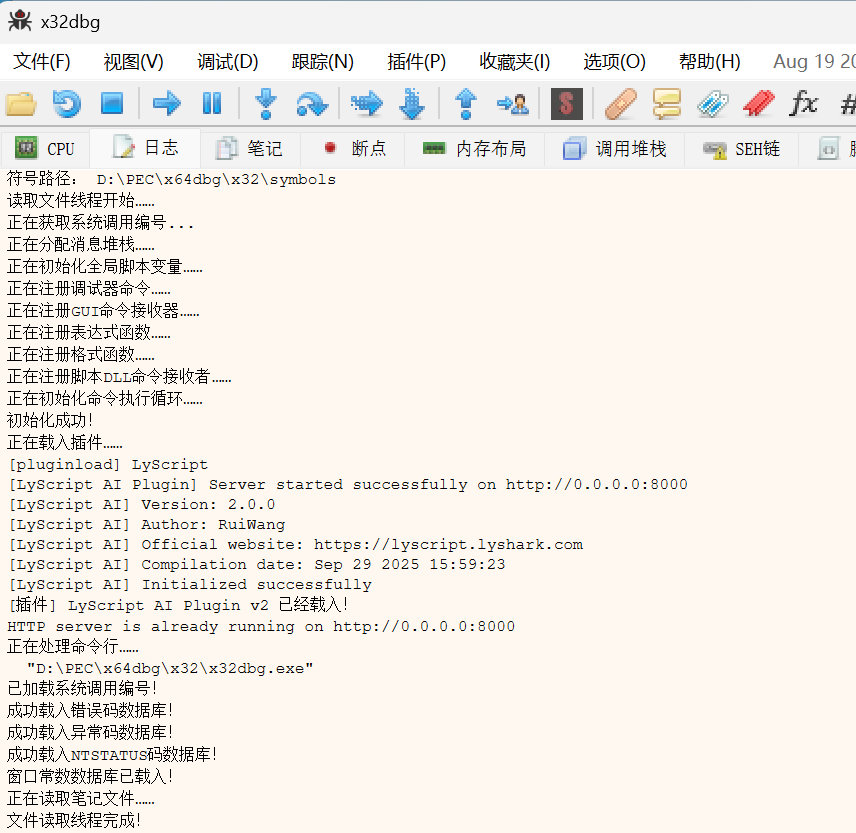Screen dimensions: 856x833
Task: Switch to the 内存布局 tab
Action: coord(474,148)
